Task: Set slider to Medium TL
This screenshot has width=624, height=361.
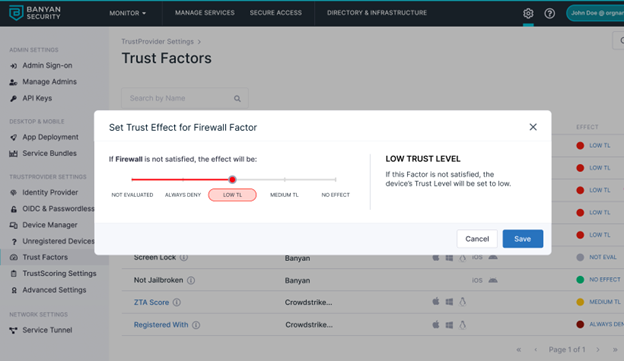Action: coord(284,195)
